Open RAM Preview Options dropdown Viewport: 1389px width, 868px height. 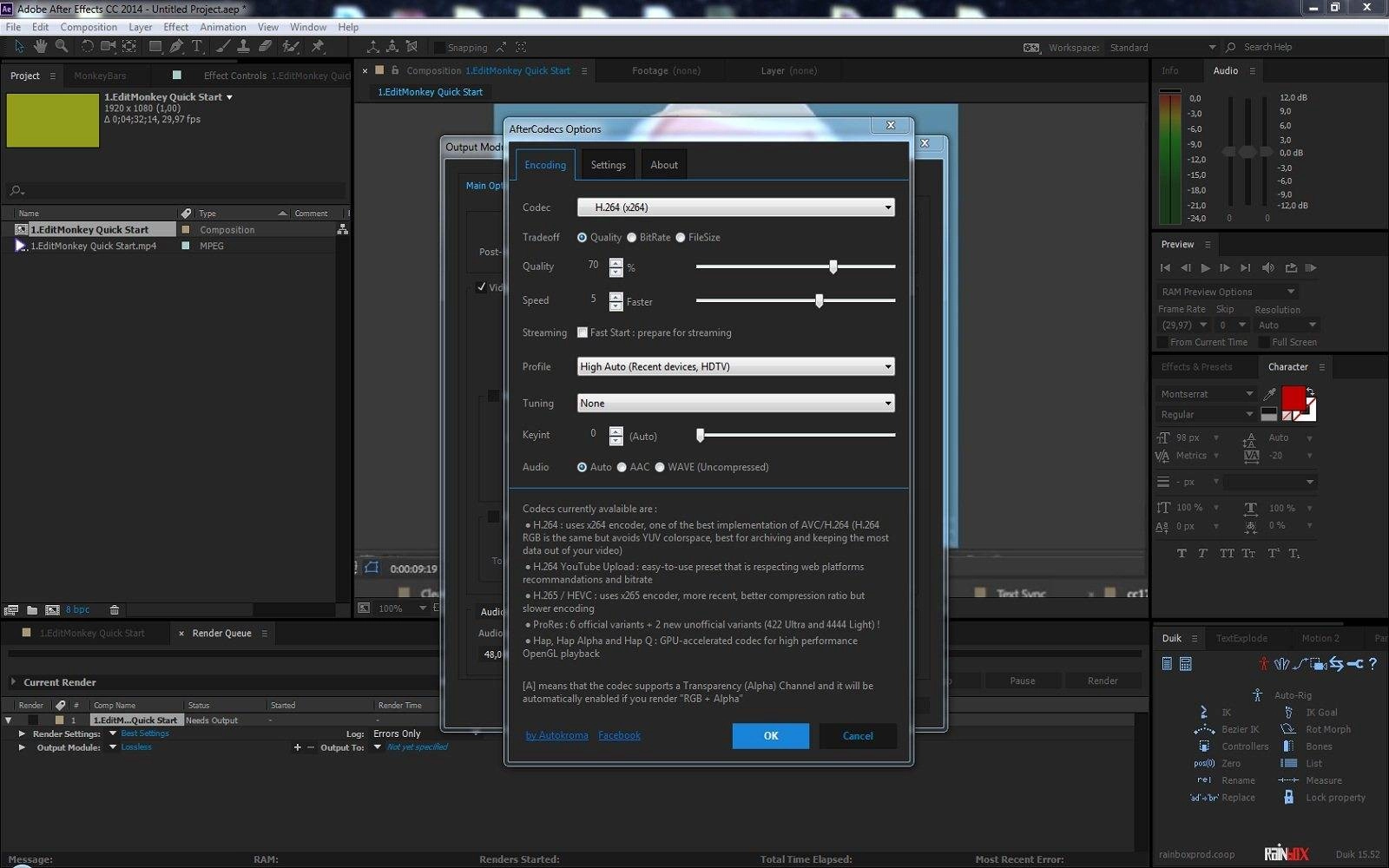1228,292
